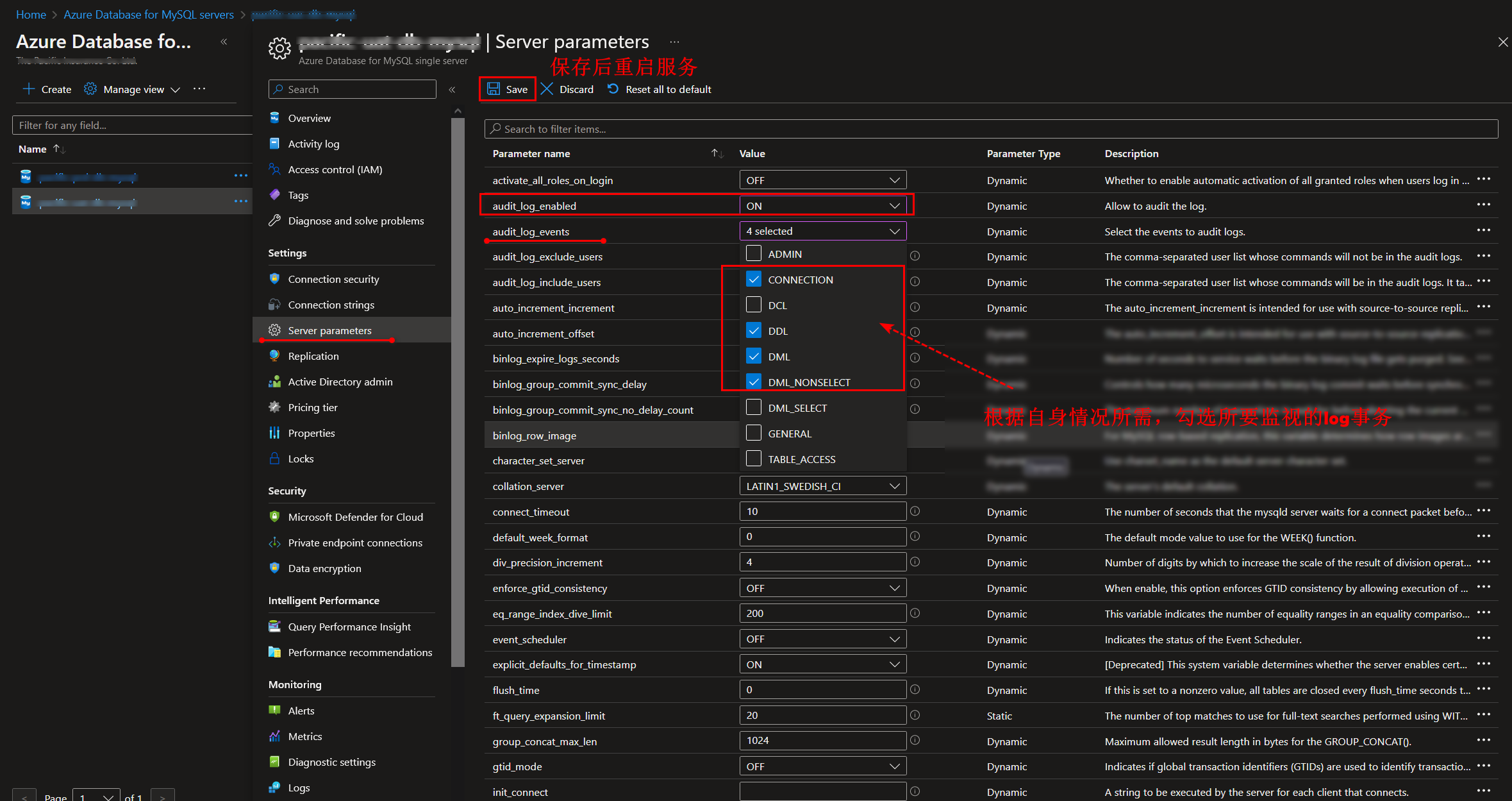
Task: Sort by Parameter name column header
Action: pyautogui.click(x=531, y=153)
